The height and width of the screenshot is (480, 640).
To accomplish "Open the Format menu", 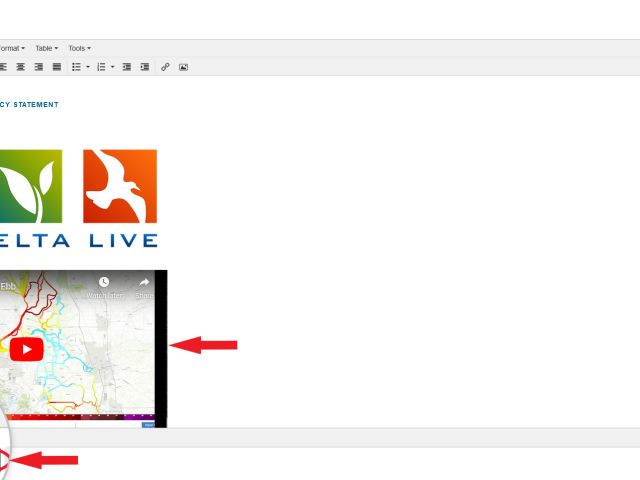I will (x=12, y=48).
